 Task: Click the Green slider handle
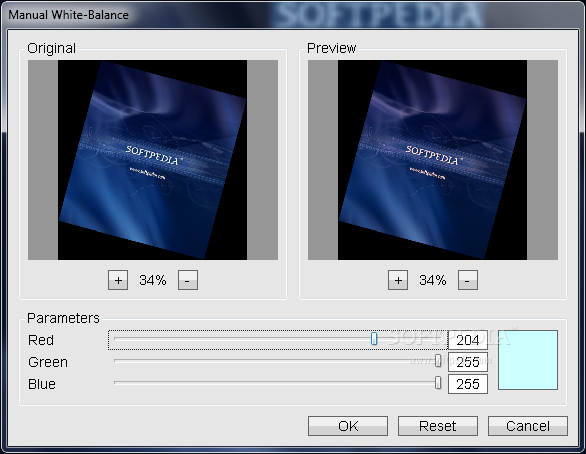click(x=438, y=361)
